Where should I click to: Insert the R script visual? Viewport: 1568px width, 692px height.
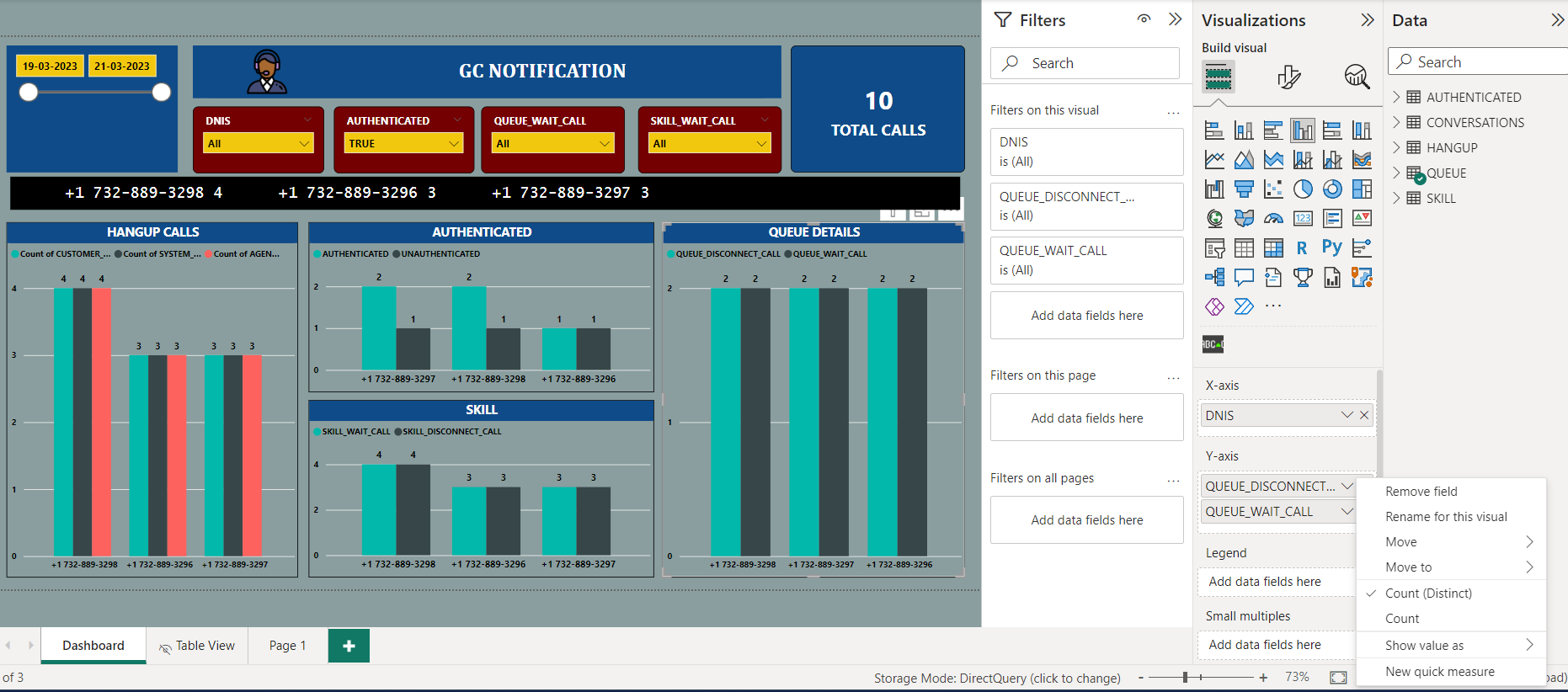click(x=1303, y=248)
